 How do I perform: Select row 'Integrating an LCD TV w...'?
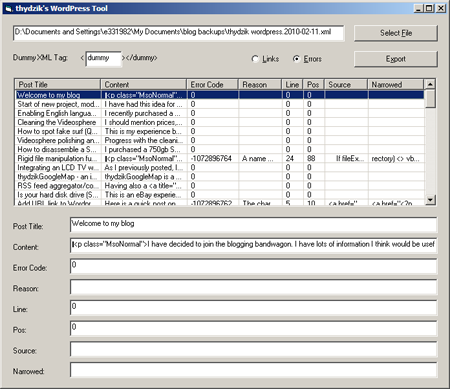pos(220,167)
